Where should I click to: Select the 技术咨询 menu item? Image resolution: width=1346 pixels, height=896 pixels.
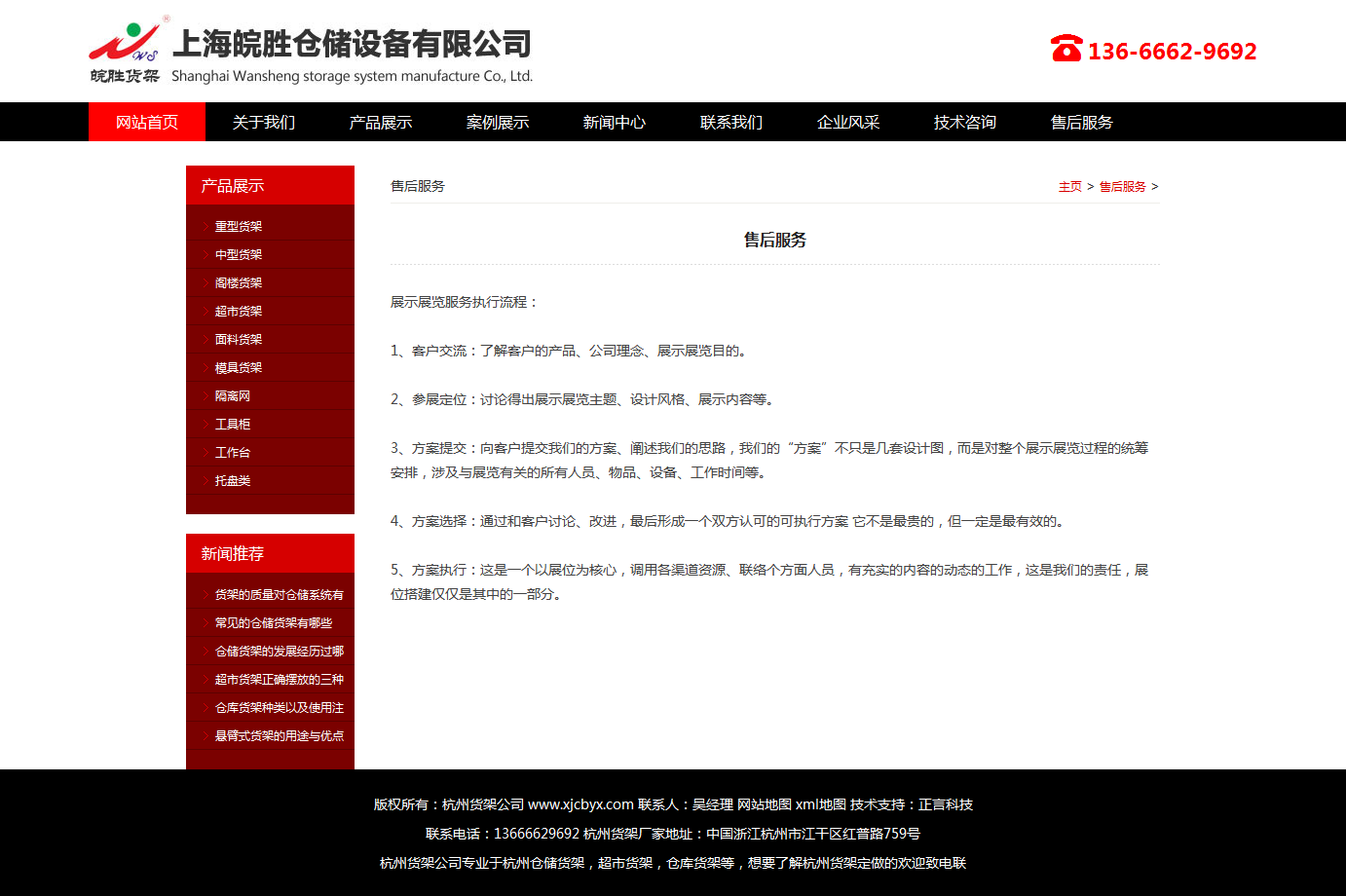click(965, 122)
